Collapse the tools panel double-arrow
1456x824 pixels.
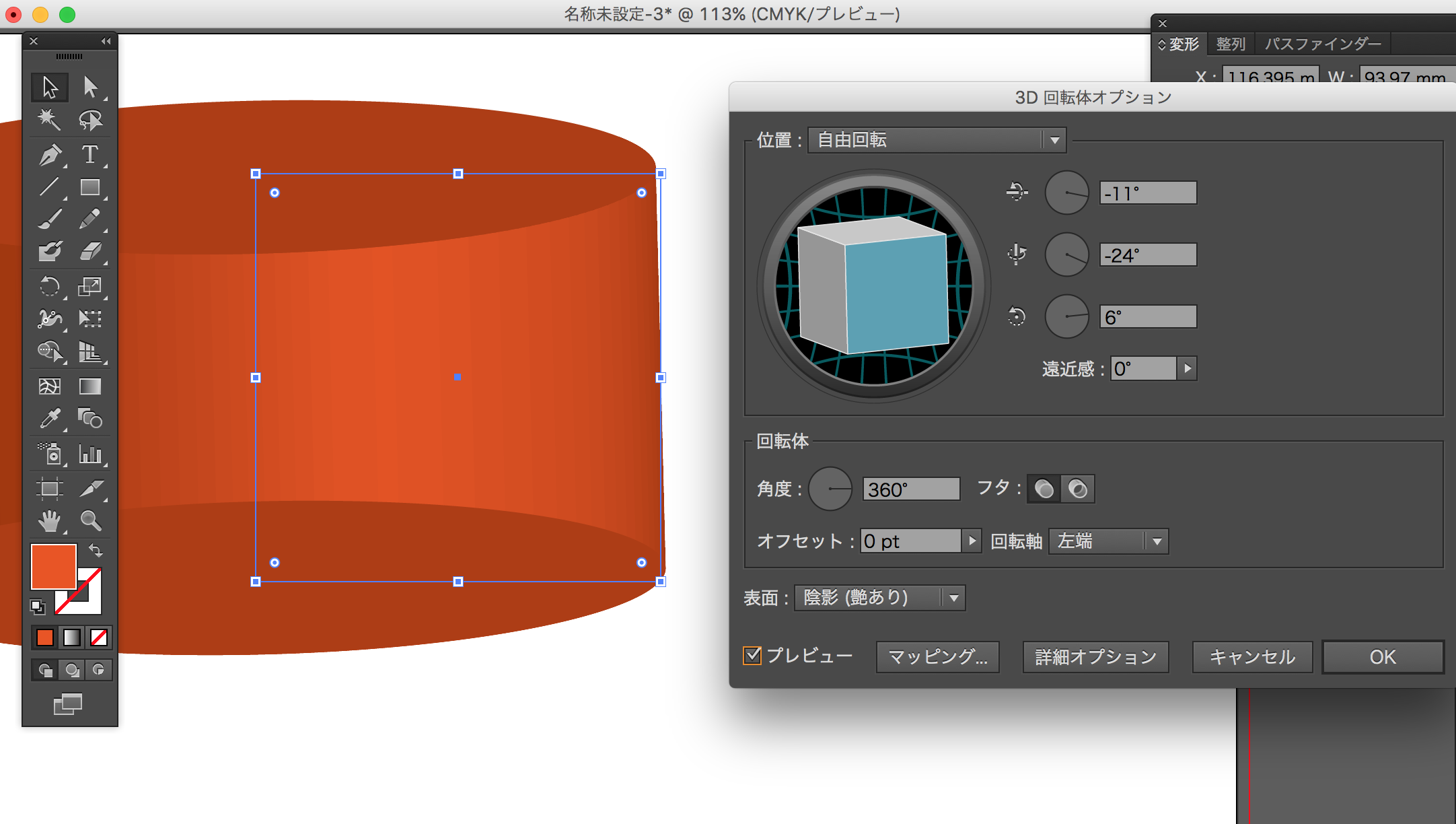[106, 41]
